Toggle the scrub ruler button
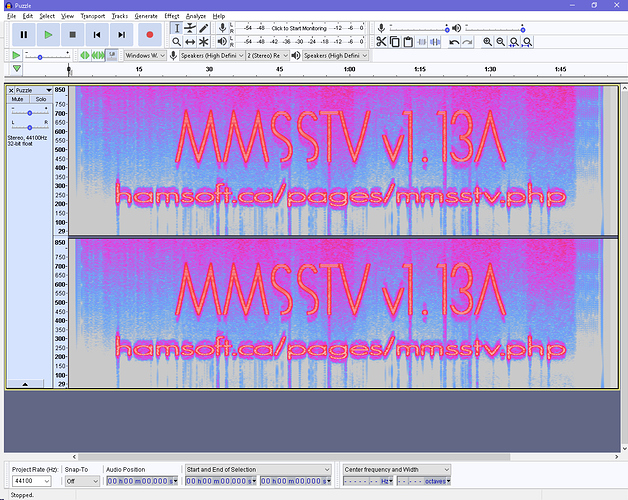This screenshot has height=500, width=628. tap(112, 55)
